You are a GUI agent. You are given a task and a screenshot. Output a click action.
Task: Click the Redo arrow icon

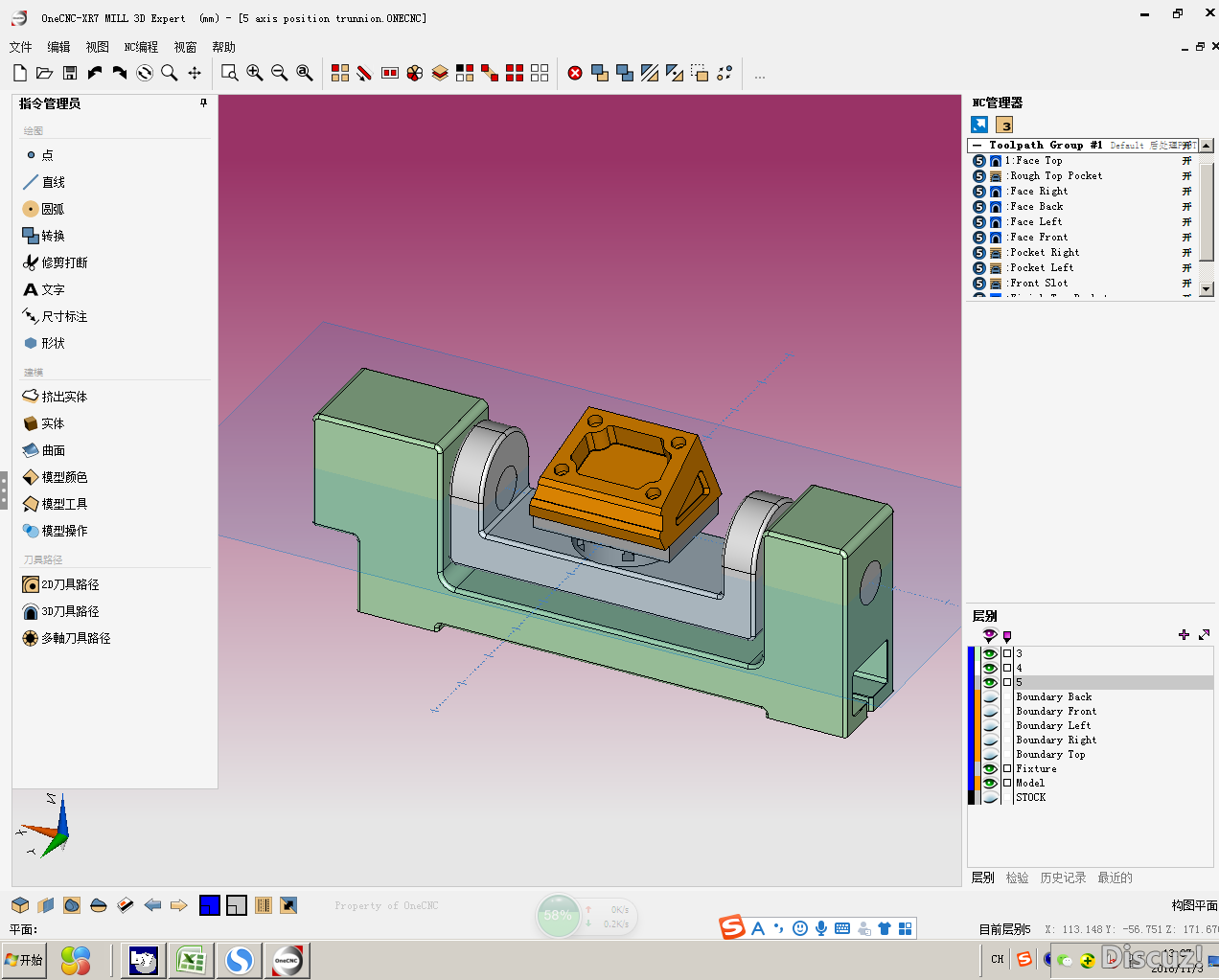tap(120, 73)
